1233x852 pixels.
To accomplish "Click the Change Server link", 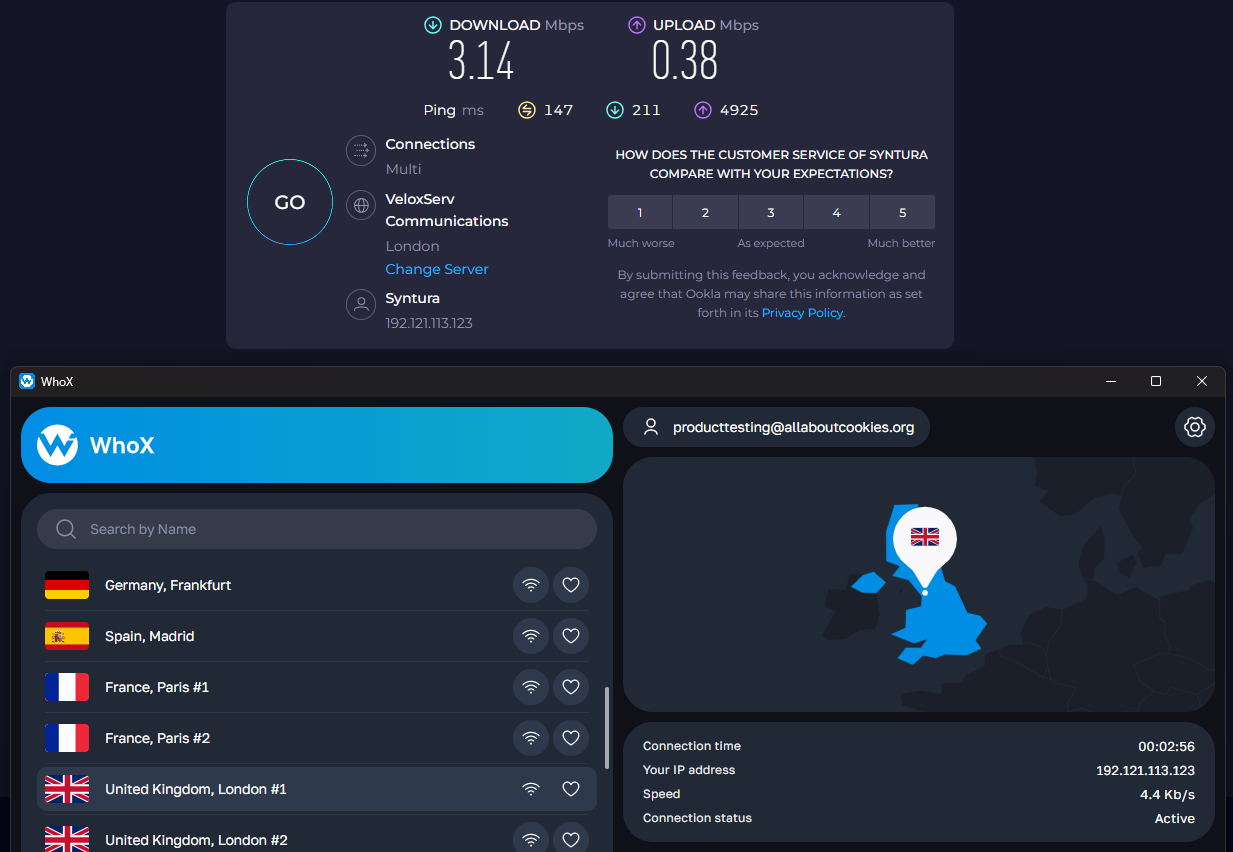I will (x=437, y=269).
